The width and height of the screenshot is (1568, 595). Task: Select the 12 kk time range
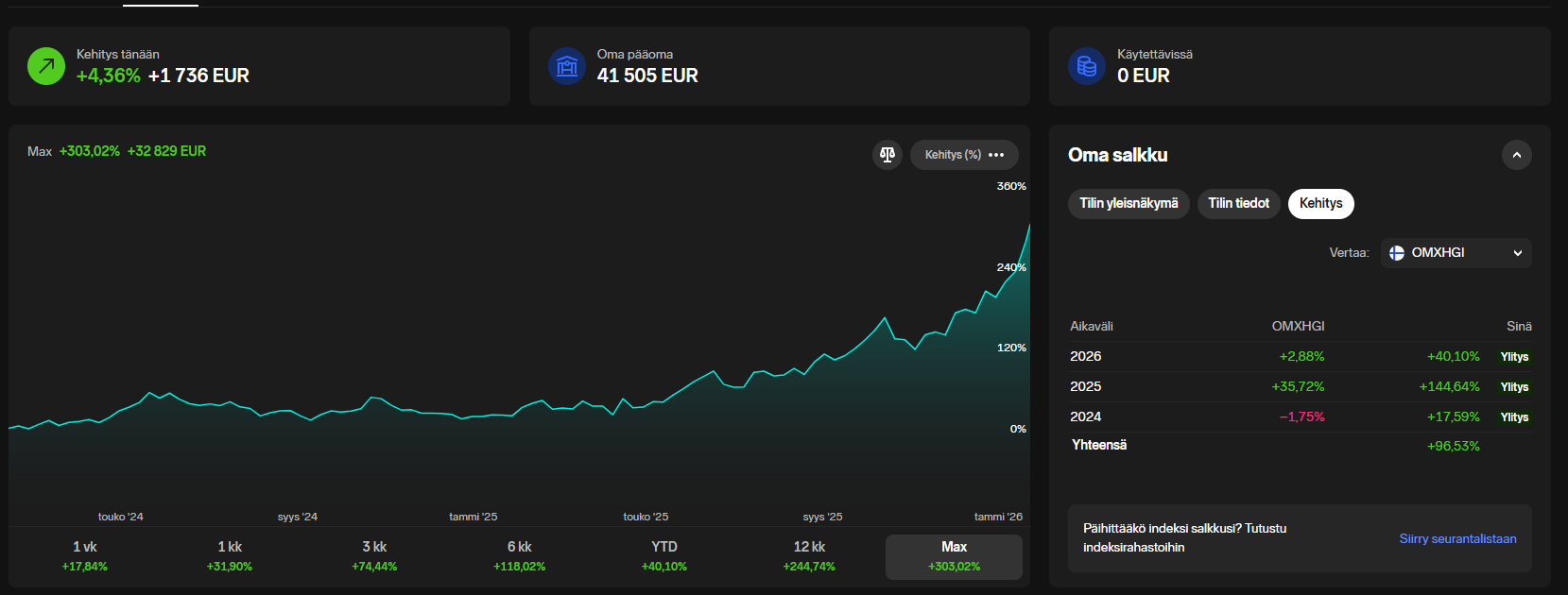pyautogui.click(x=809, y=556)
